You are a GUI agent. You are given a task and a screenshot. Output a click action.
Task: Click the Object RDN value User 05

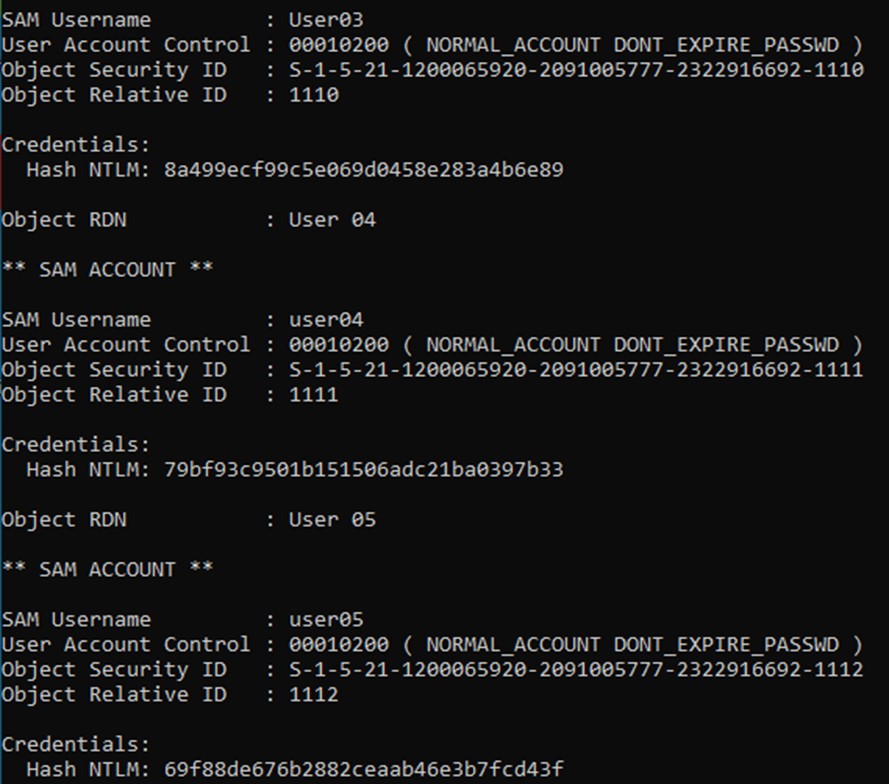click(x=332, y=520)
